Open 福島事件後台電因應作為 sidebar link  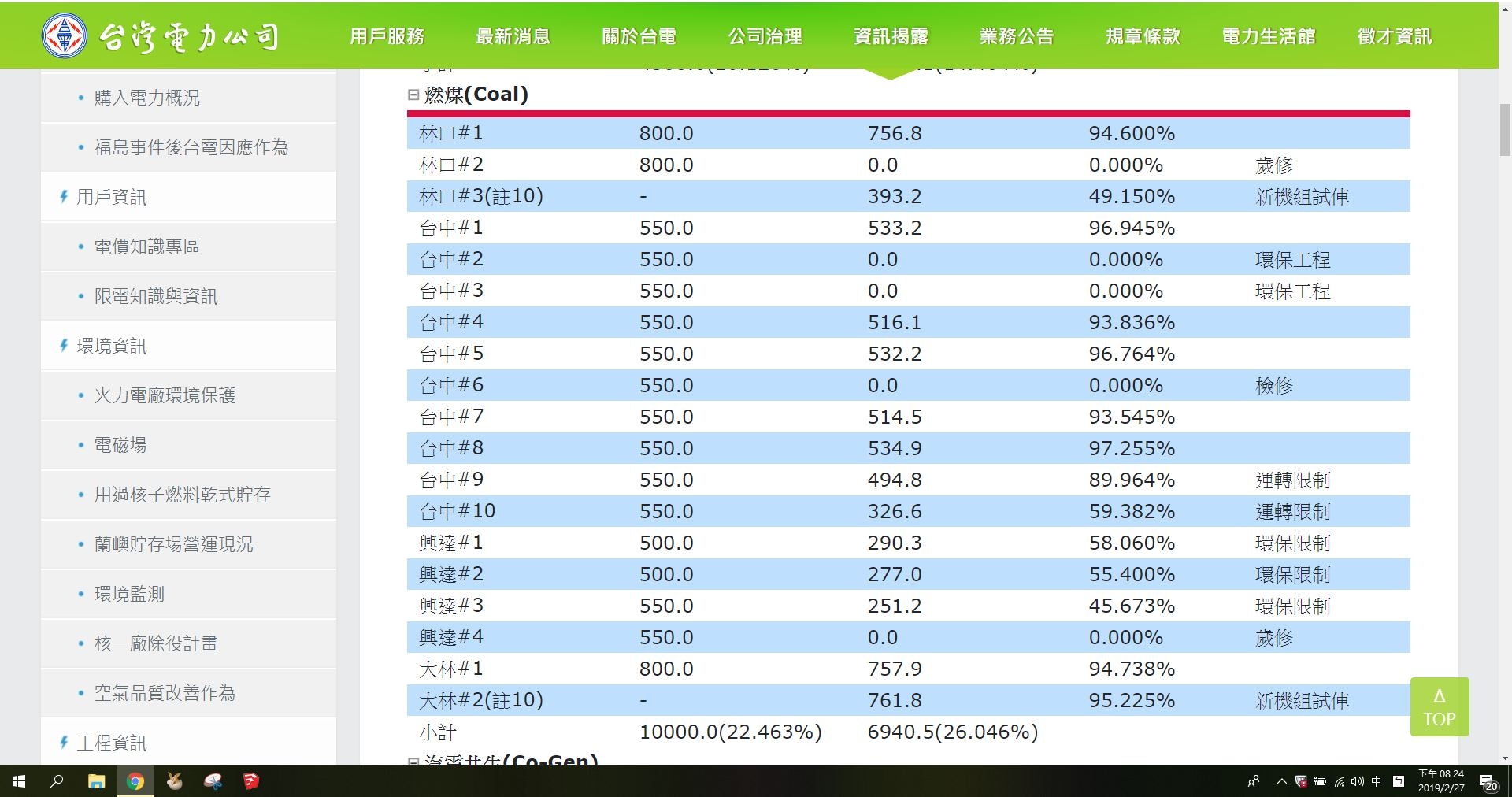[191, 147]
